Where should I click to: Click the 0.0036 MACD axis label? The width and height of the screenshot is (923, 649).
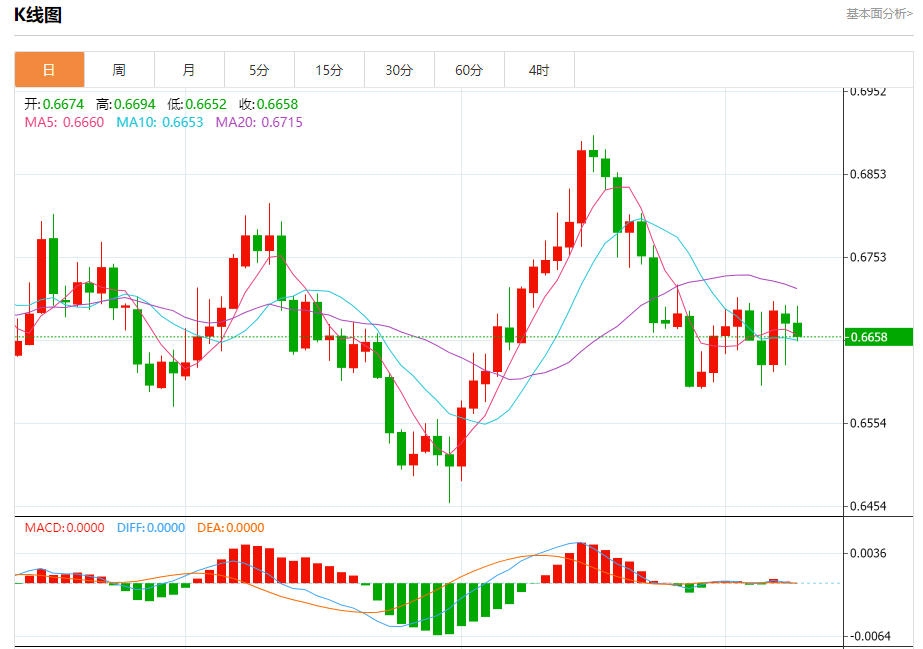[x=868, y=553]
